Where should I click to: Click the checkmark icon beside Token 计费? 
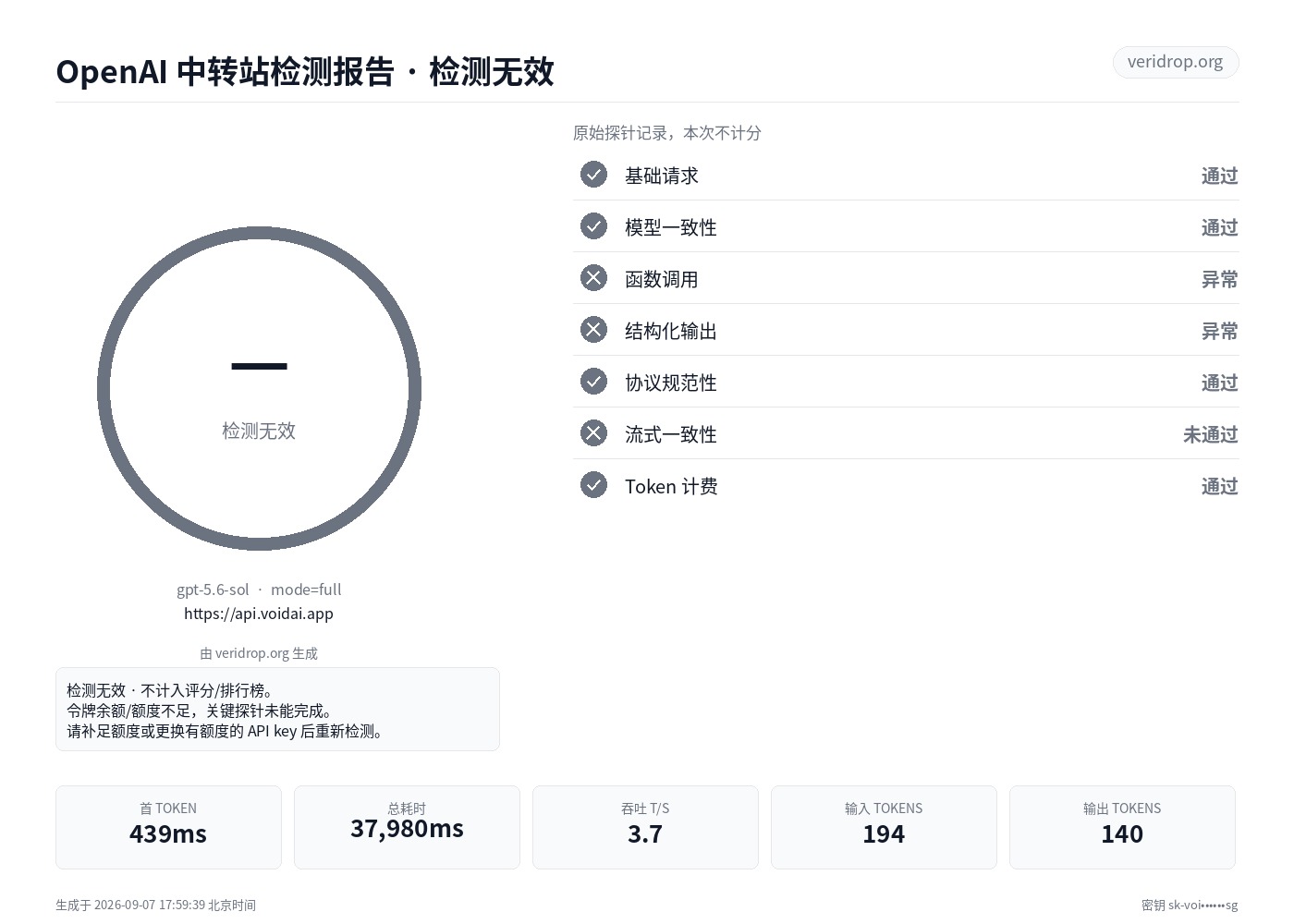593,485
